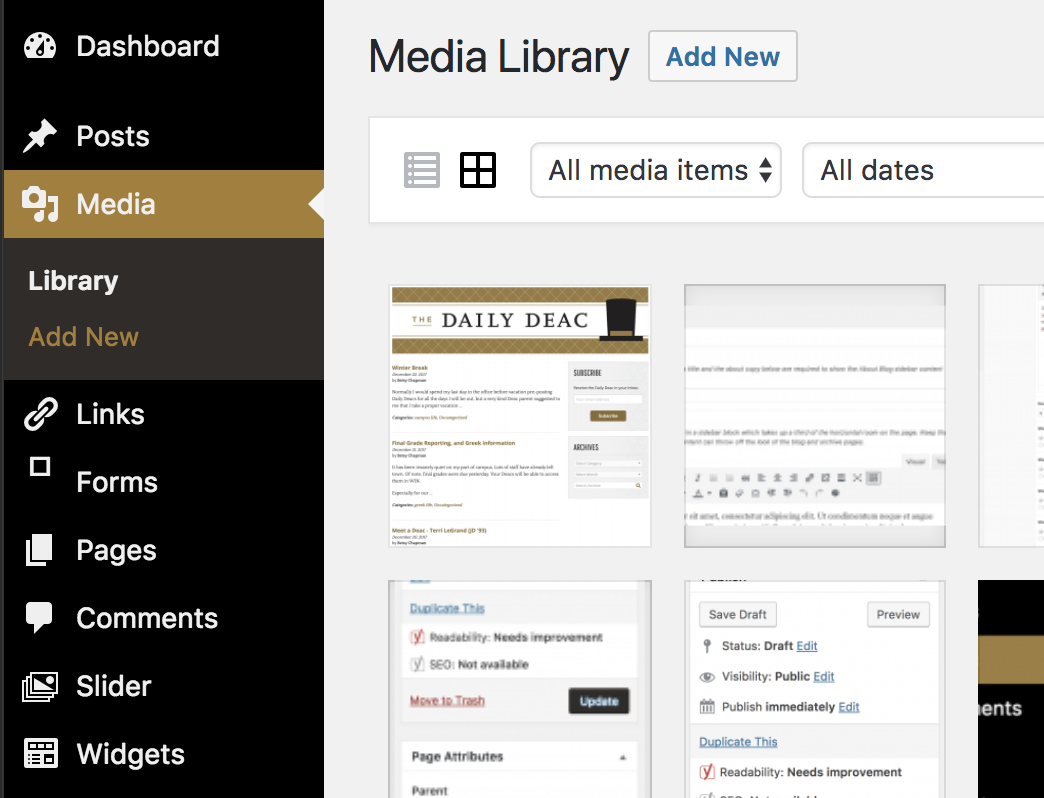Screen dimensions: 1044x798
Task: Select Media label in the sidebar menu
Action: (116, 204)
